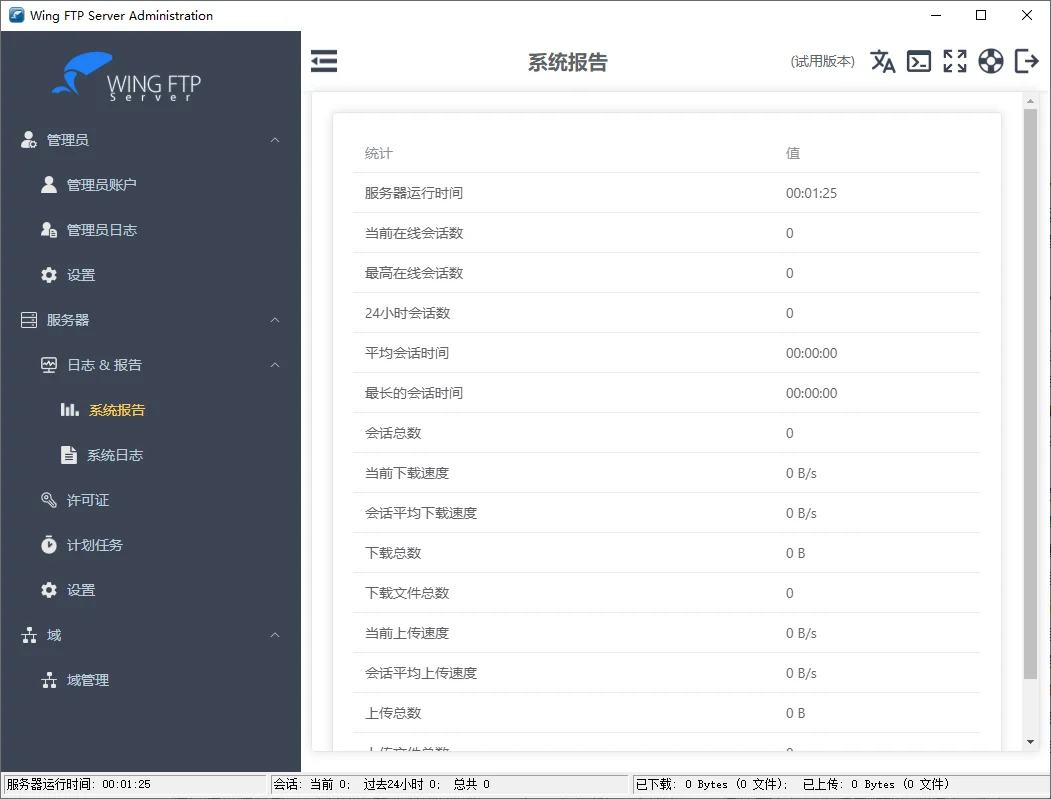Click status bar 已下载 entry
This screenshot has width=1051, height=799.
pyautogui.click(x=712, y=784)
